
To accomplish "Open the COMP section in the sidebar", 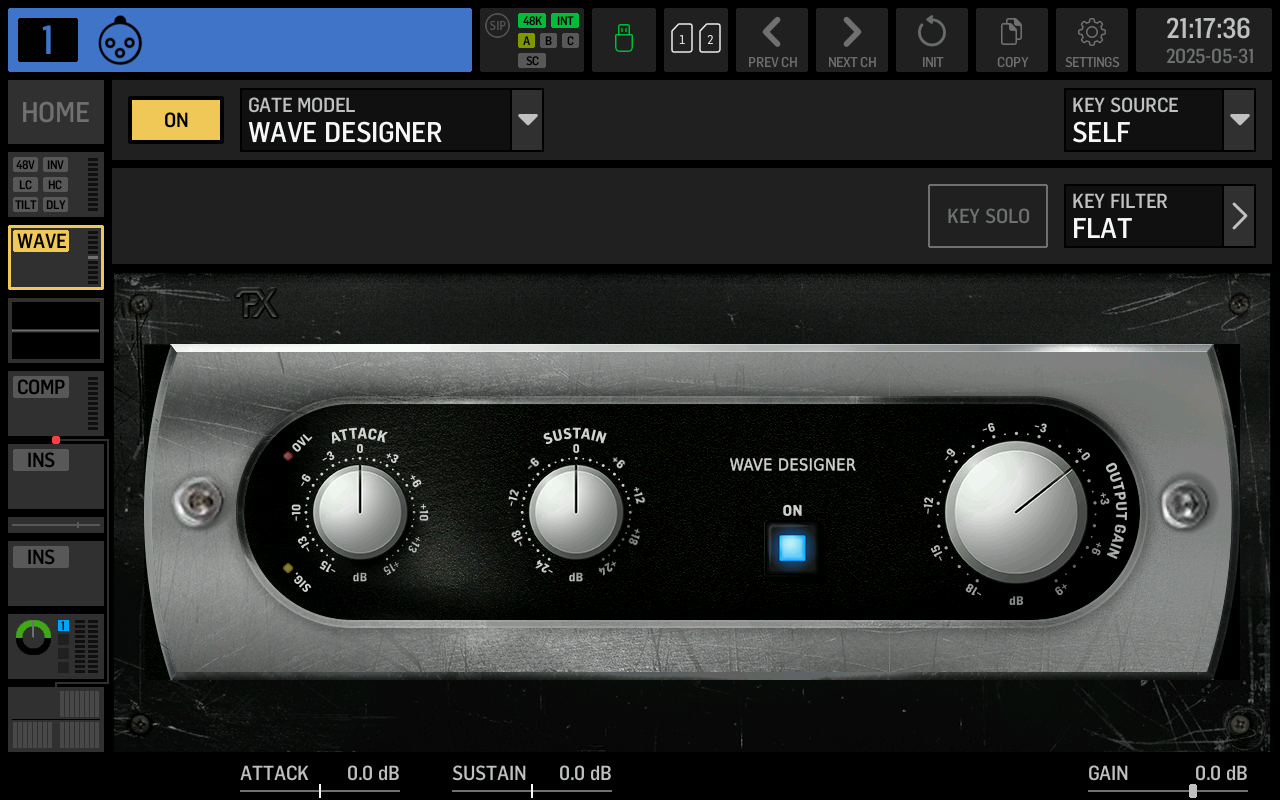I will [41, 387].
